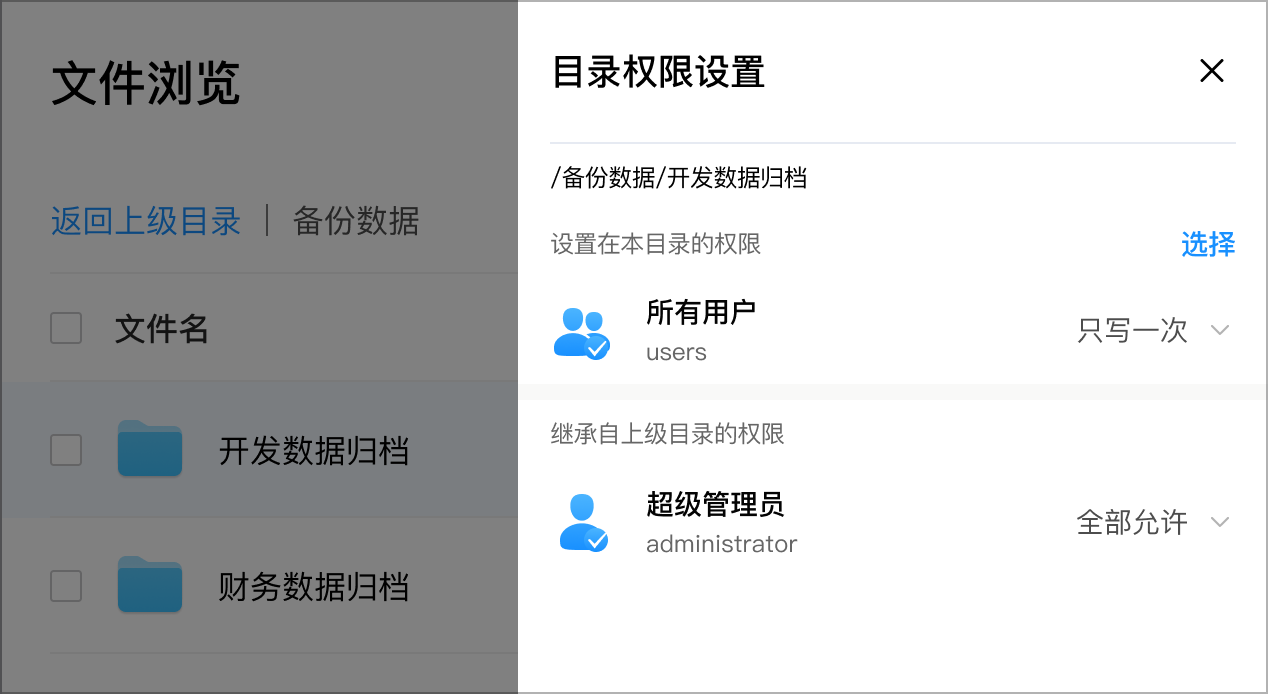Click the 开发数据归档 folder icon
Screen dimensions: 1268x694
[150, 448]
